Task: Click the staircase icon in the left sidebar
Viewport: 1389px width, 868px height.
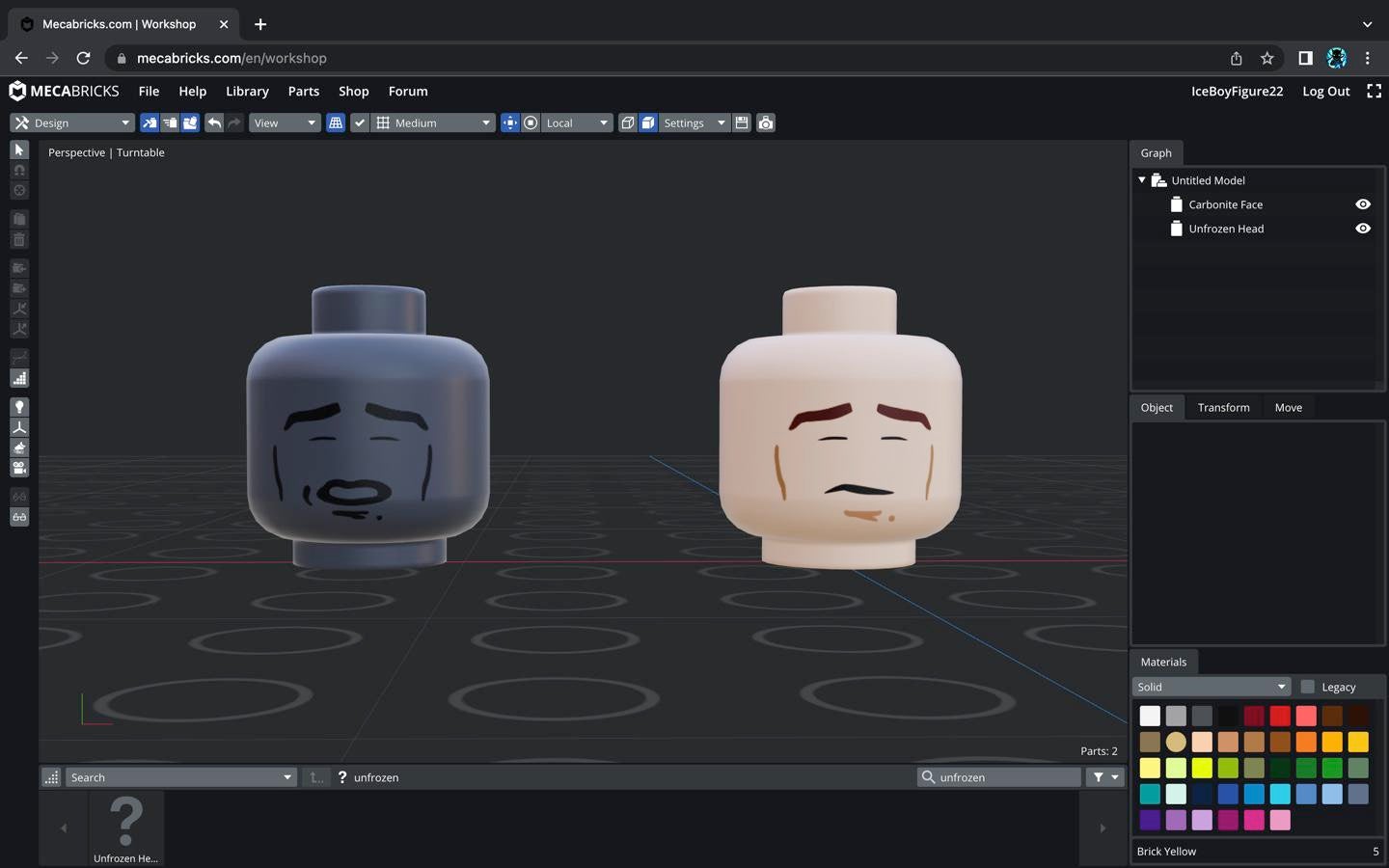Action: [19, 378]
